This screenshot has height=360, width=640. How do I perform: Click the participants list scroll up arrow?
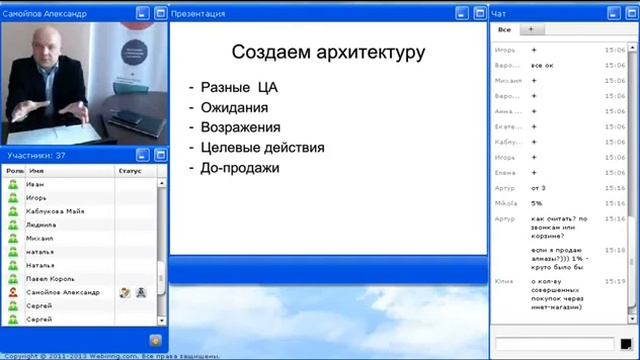162,183
